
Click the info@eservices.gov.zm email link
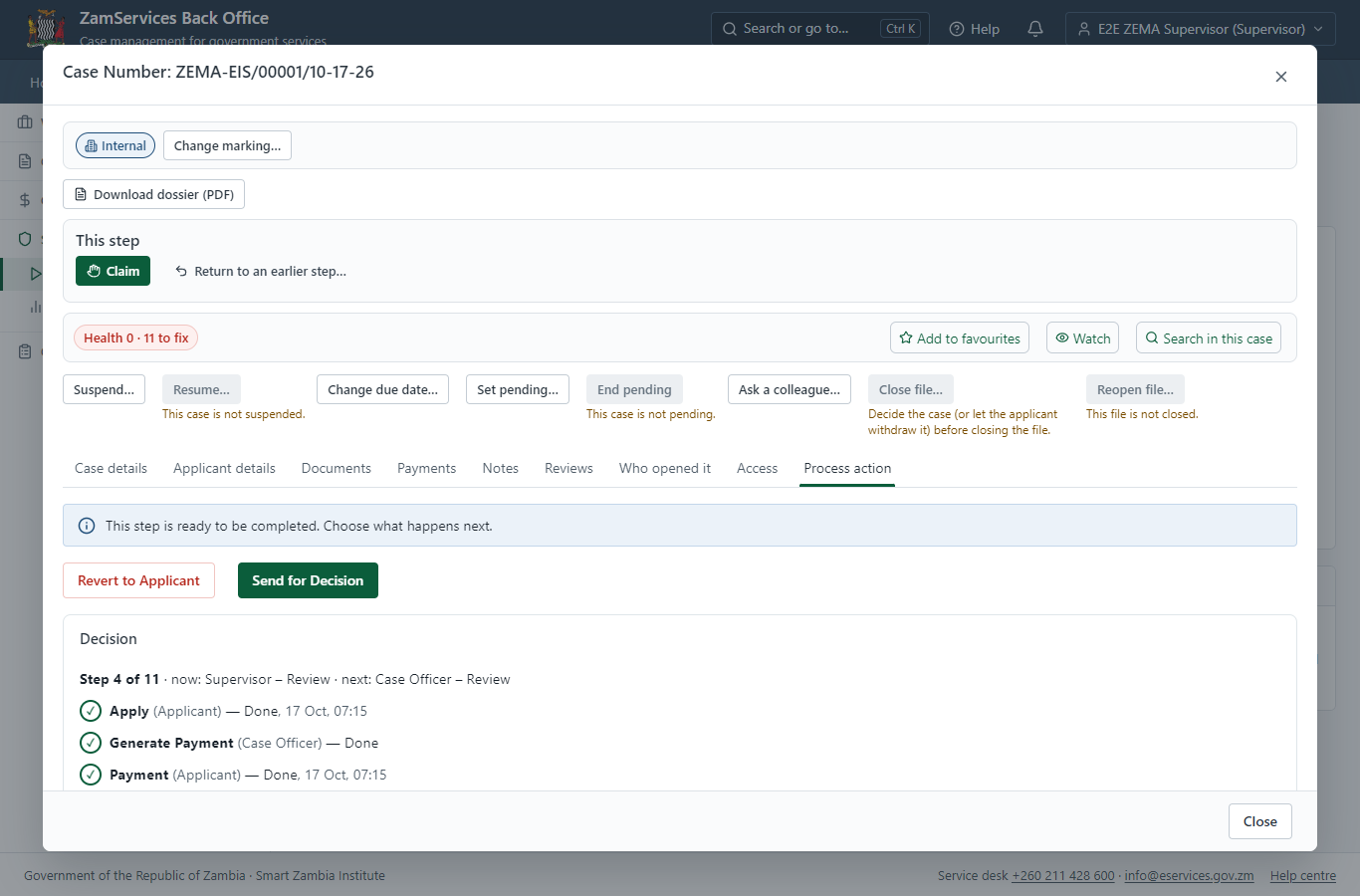[x=1189, y=876]
